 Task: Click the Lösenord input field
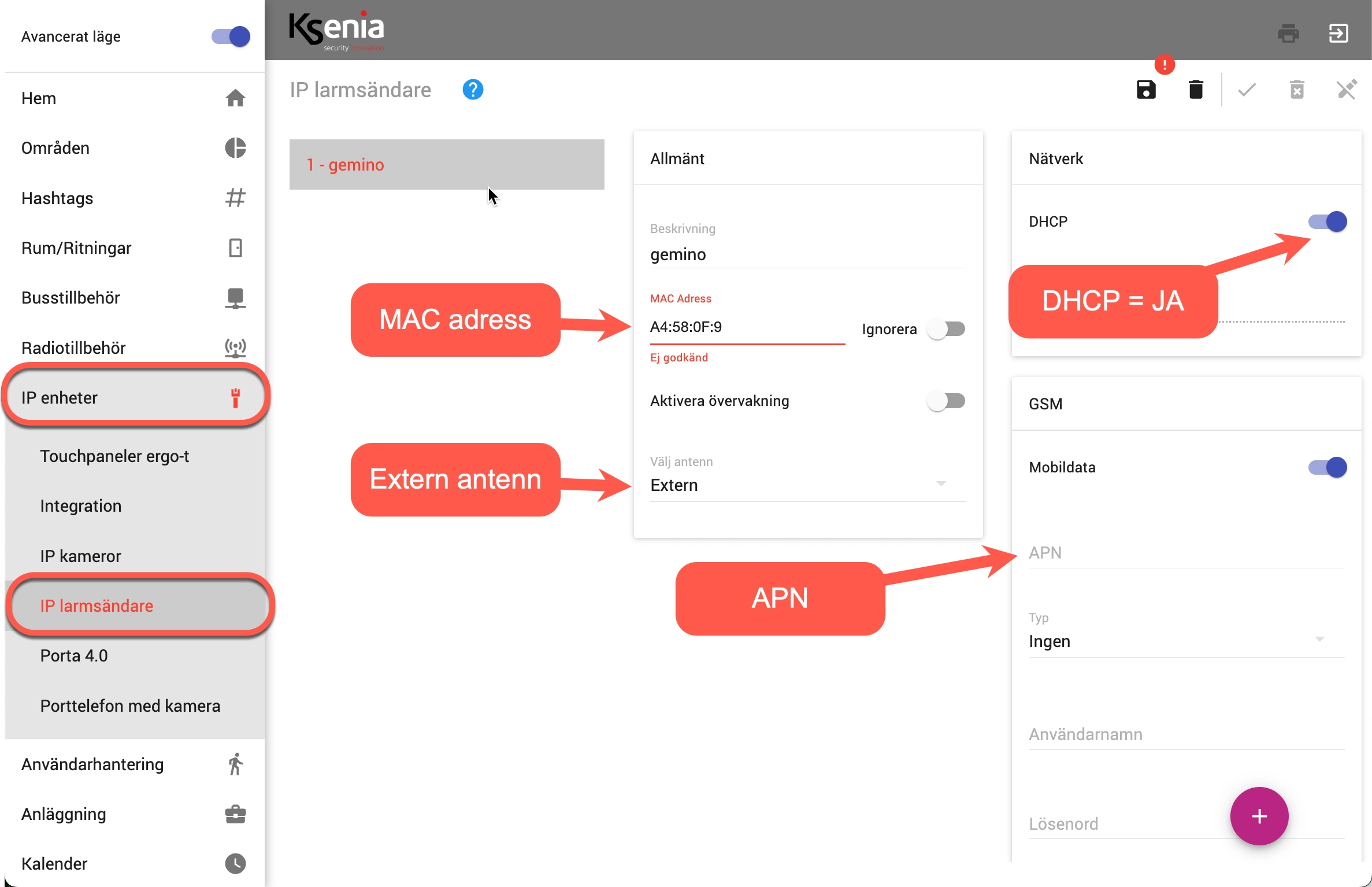click(1186, 823)
